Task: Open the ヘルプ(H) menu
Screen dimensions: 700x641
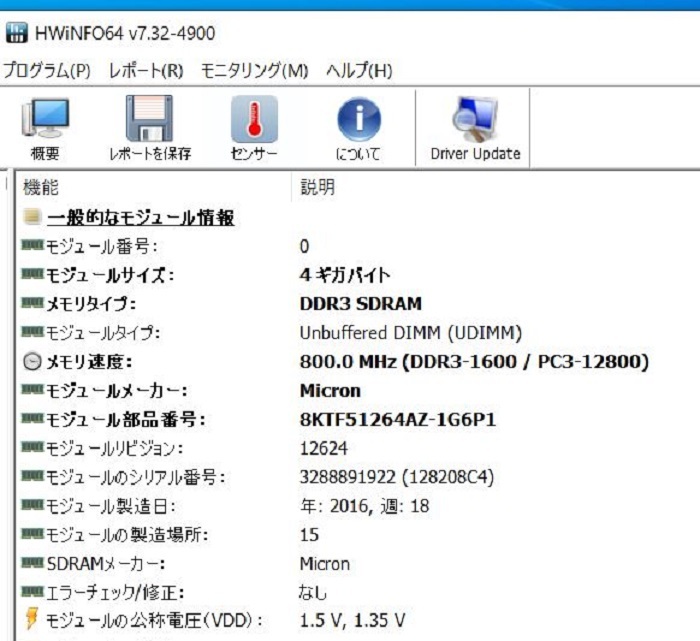Action: (x=359, y=71)
